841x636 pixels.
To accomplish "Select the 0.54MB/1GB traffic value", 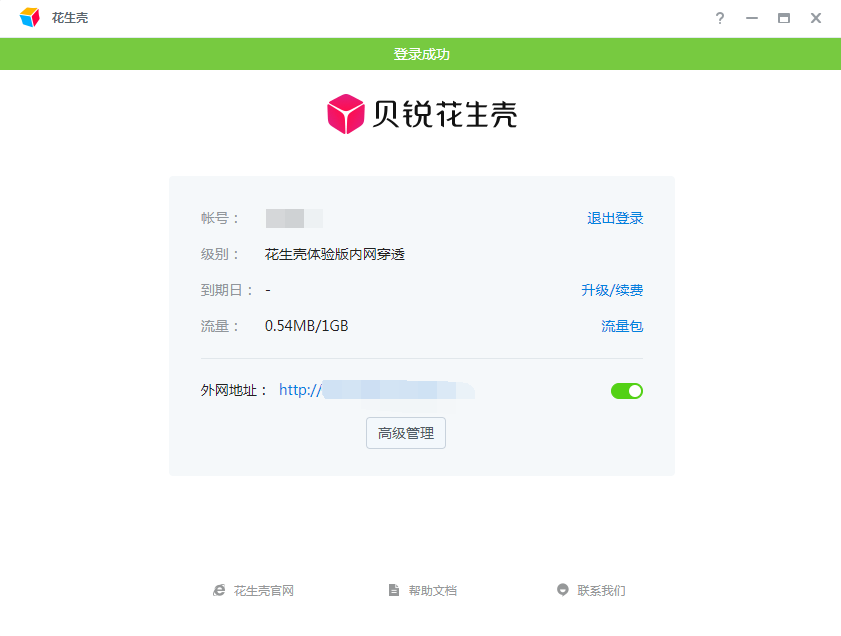I will pyautogui.click(x=306, y=326).
